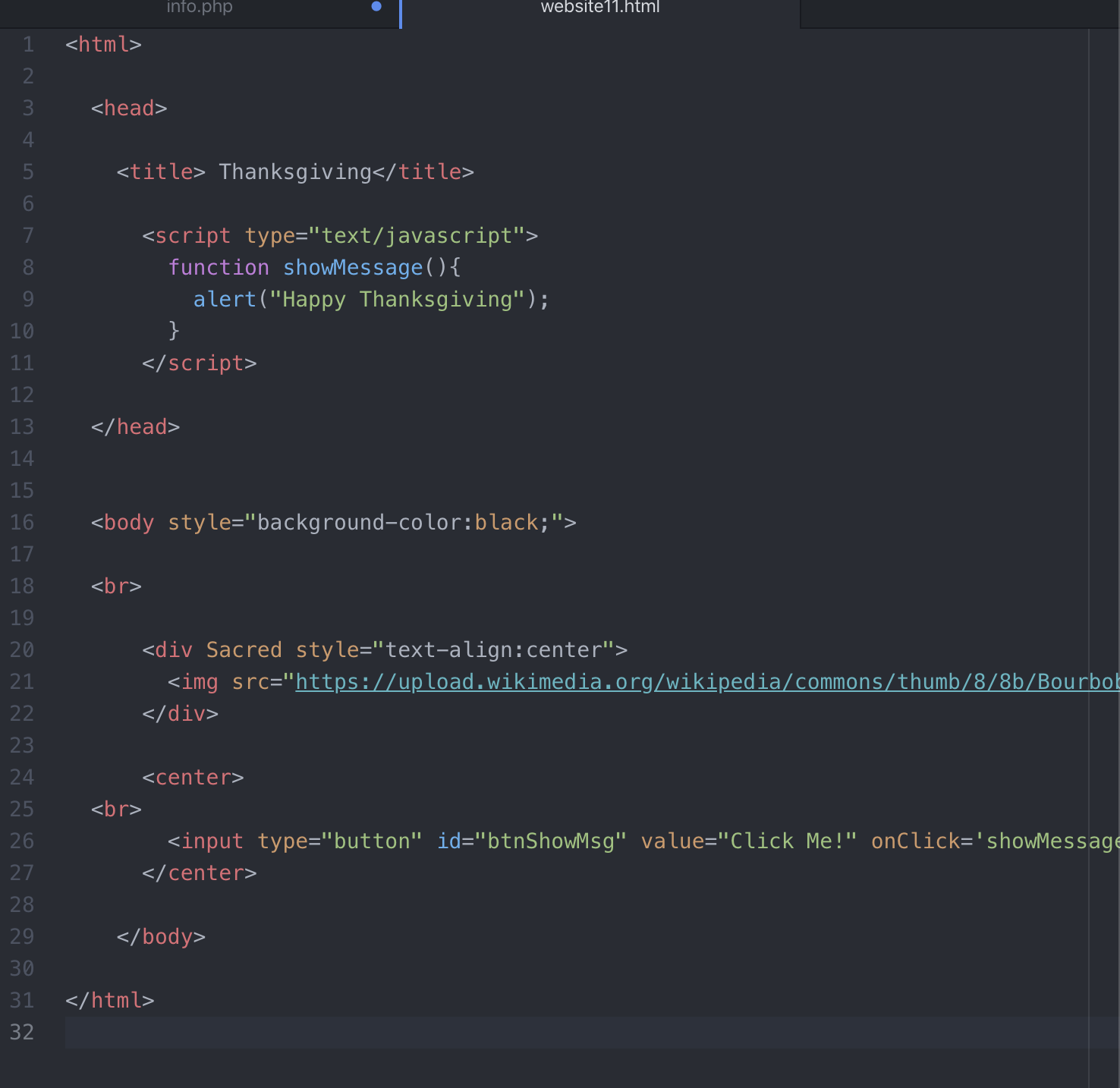Click the closing brace on line 10
The width and height of the screenshot is (1120, 1088).
pyautogui.click(x=174, y=332)
